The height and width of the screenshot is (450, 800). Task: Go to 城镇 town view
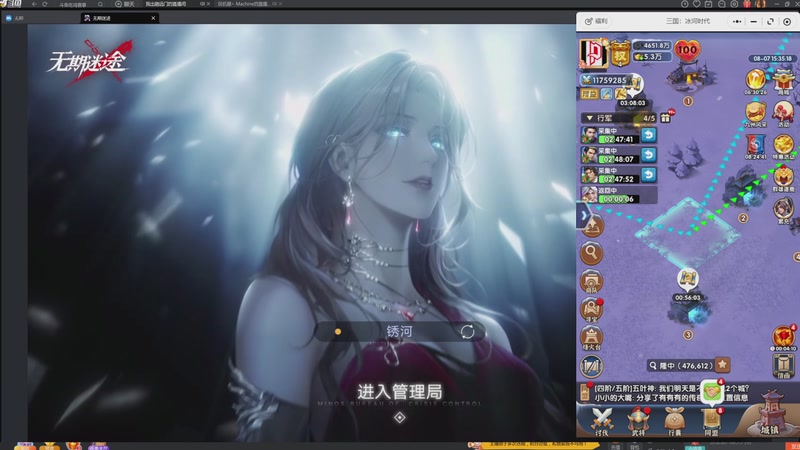[769, 414]
